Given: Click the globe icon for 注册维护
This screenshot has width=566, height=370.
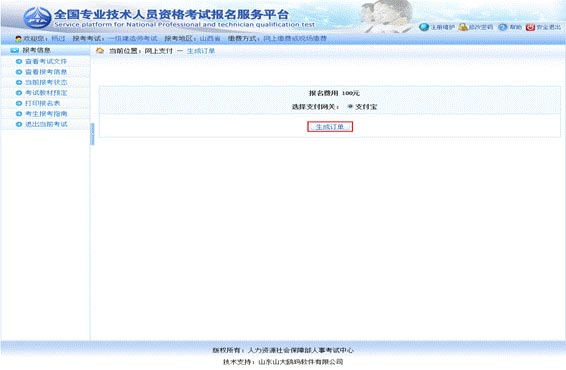Looking at the screenshot, I should click(424, 27).
